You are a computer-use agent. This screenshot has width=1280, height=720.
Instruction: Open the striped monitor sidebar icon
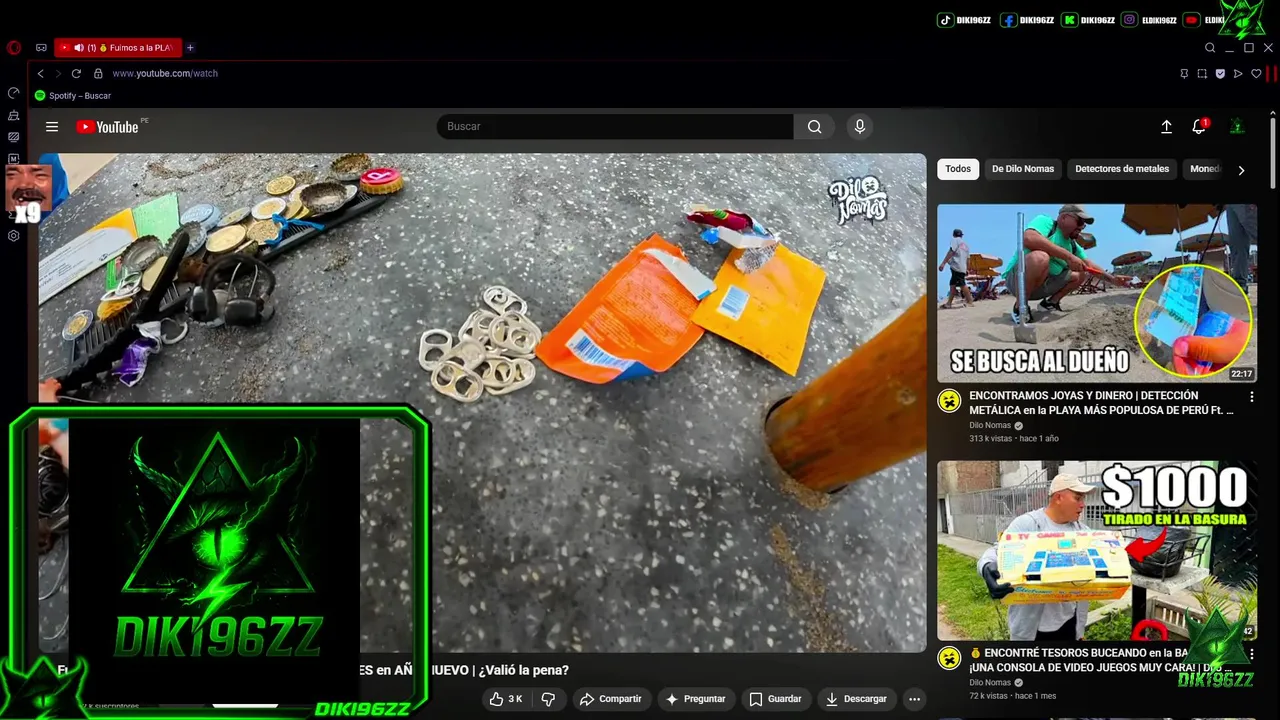point(14,137)
